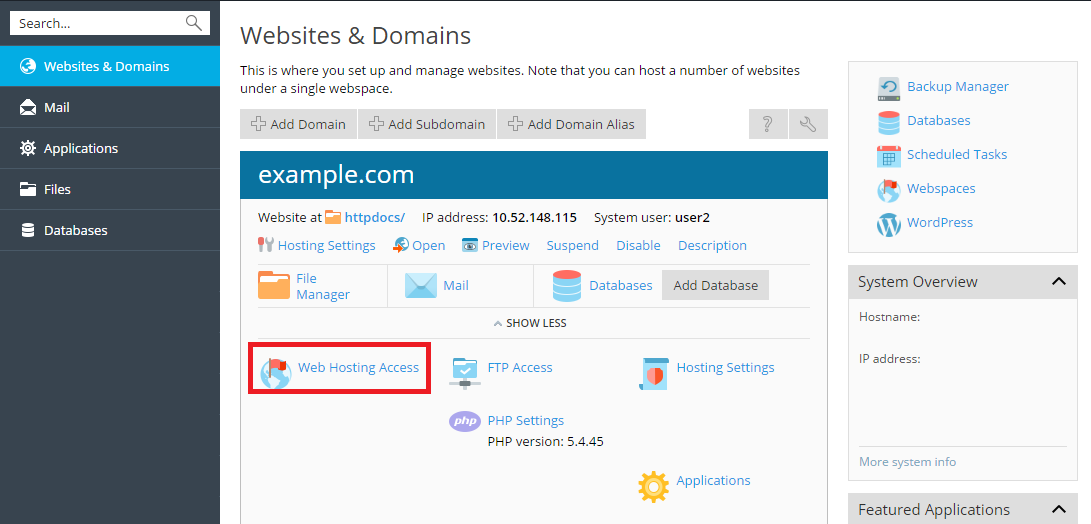Click the wrench settings button

[809, 125]
